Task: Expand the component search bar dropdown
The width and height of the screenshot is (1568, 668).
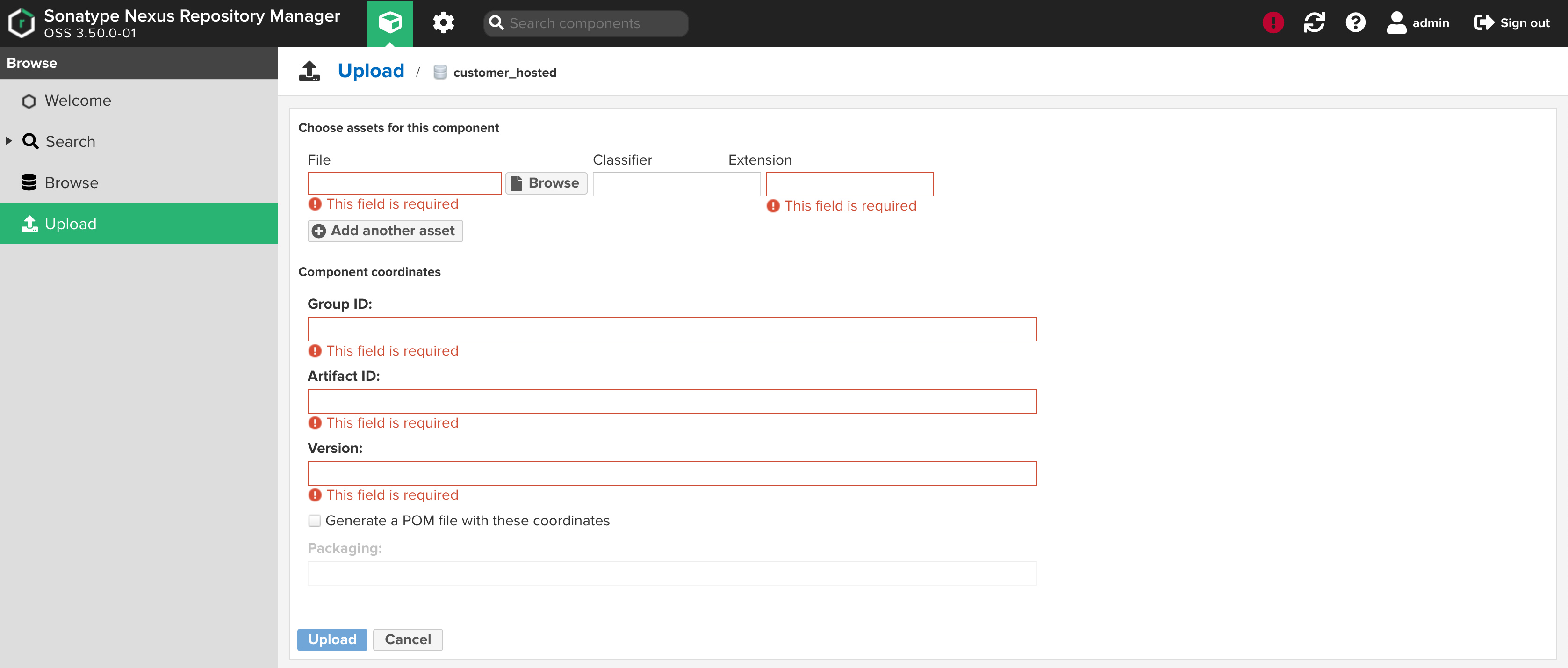Action: pyautogui.click(x=585, y=23)
